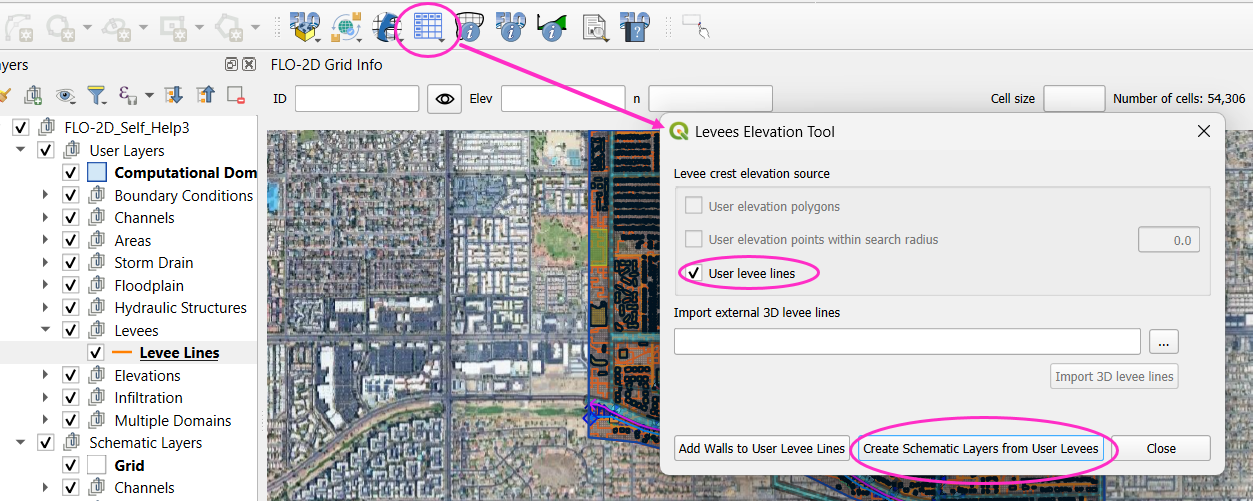Click the Expand All layers icon
This screenshot has height=501, width=1253.
click(x=173, y=95)
